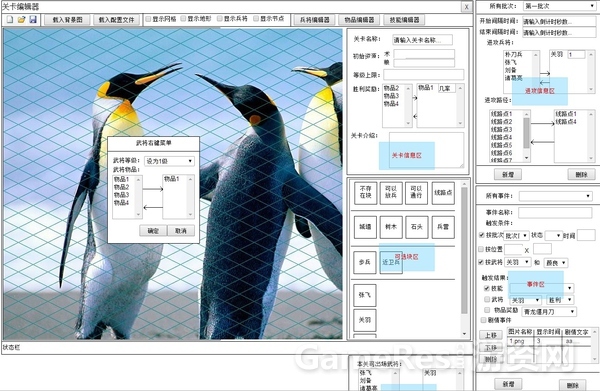Screen dimensions: 600x391
Task: Click the tile palette vertical scrollbar
Action: tap(464, 259)
